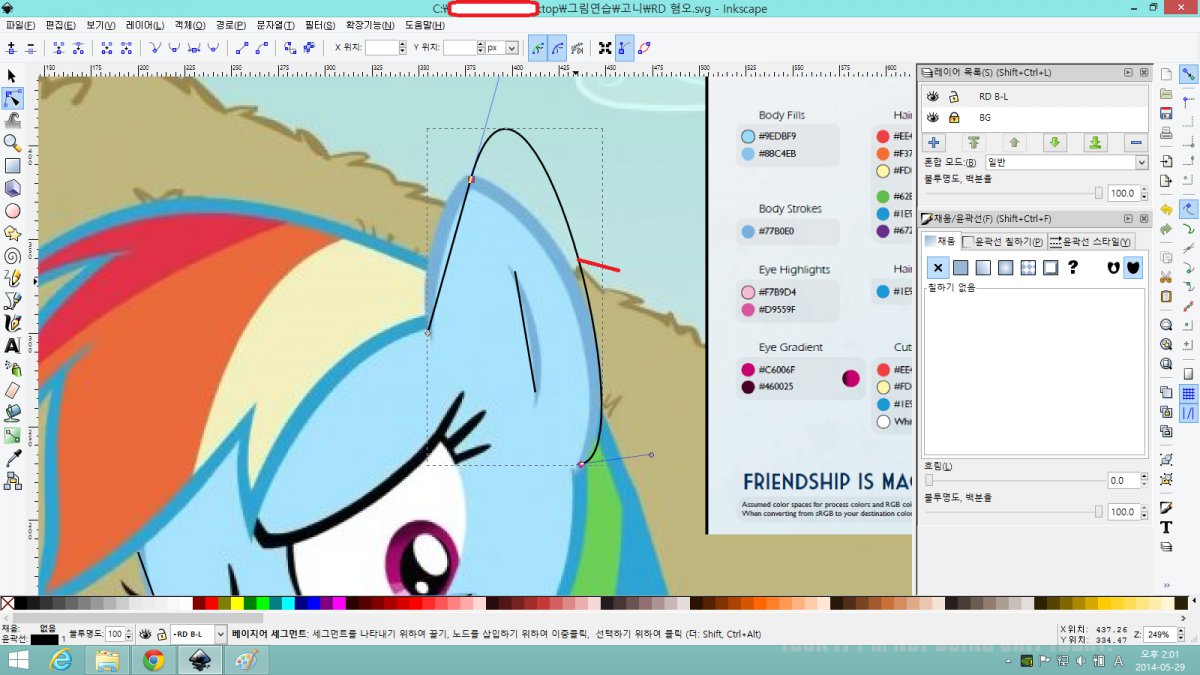
Task: Select the Star polygon tool
Action: [12, 233]
